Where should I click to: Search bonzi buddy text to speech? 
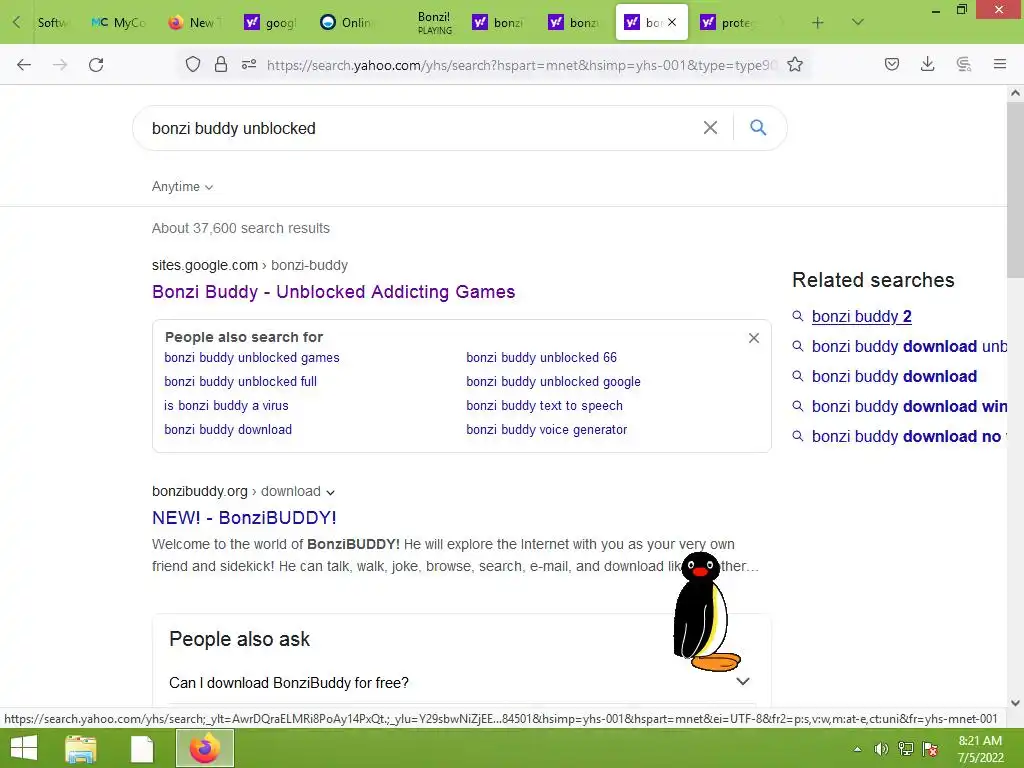(544, 406)
